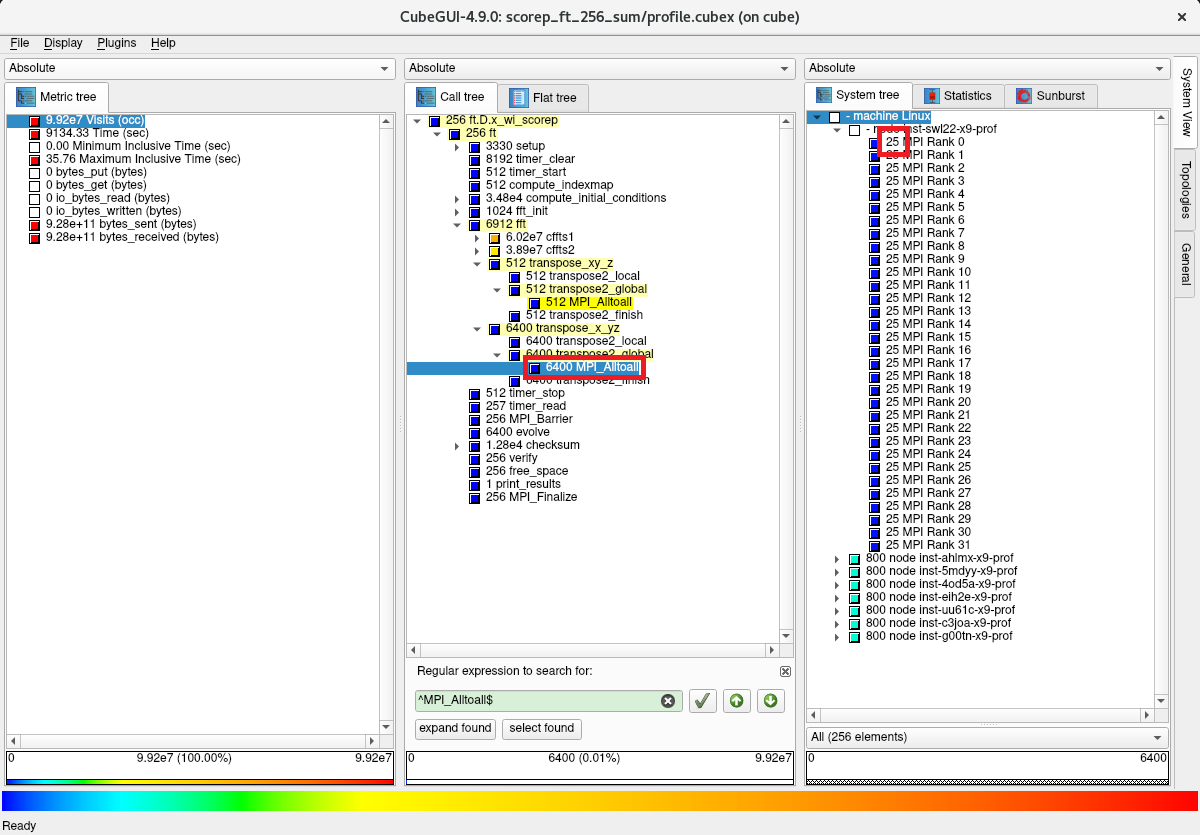Close the regular expression search panel
This screenshot has width=1200, height=835.
(x=785, y=671)
